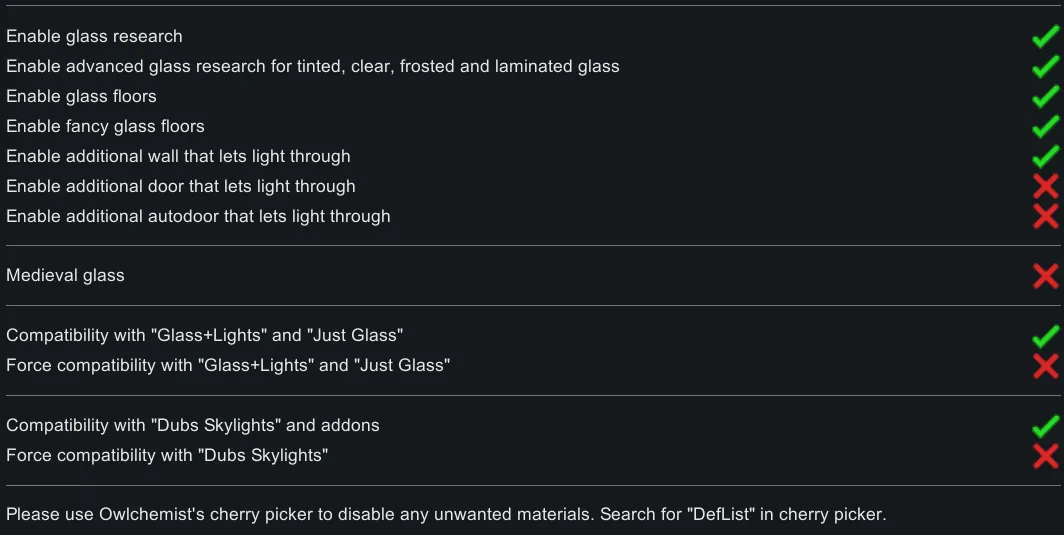1064x535 pixels.
Task: Disable advanced glass research checkmark
Action: (1045, 67)
